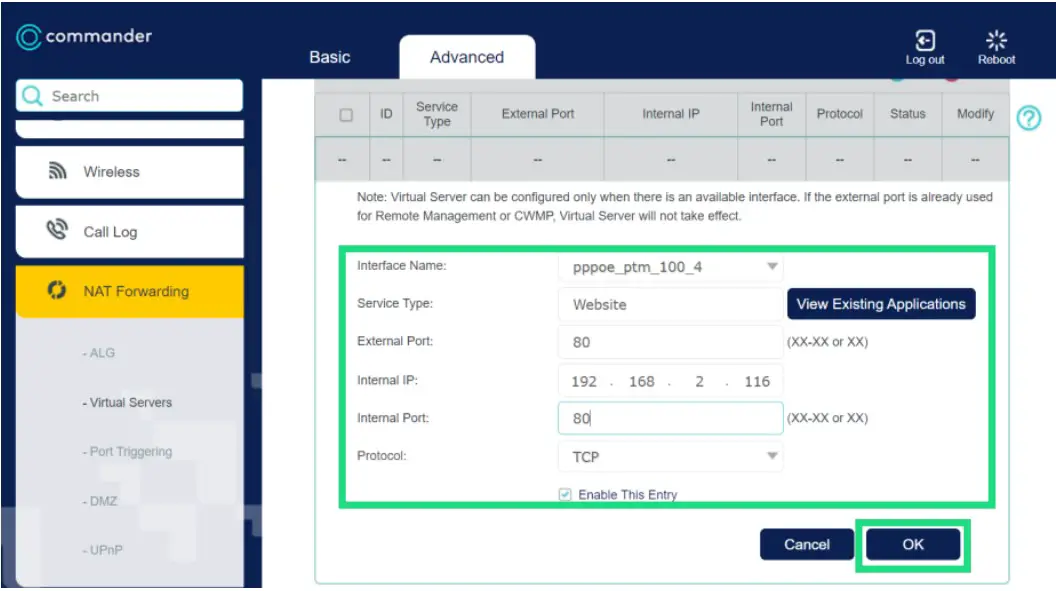This screenshot has height=591, width=1056.
Task: Click the Service Type column header
Action: (x=436, y=114)
